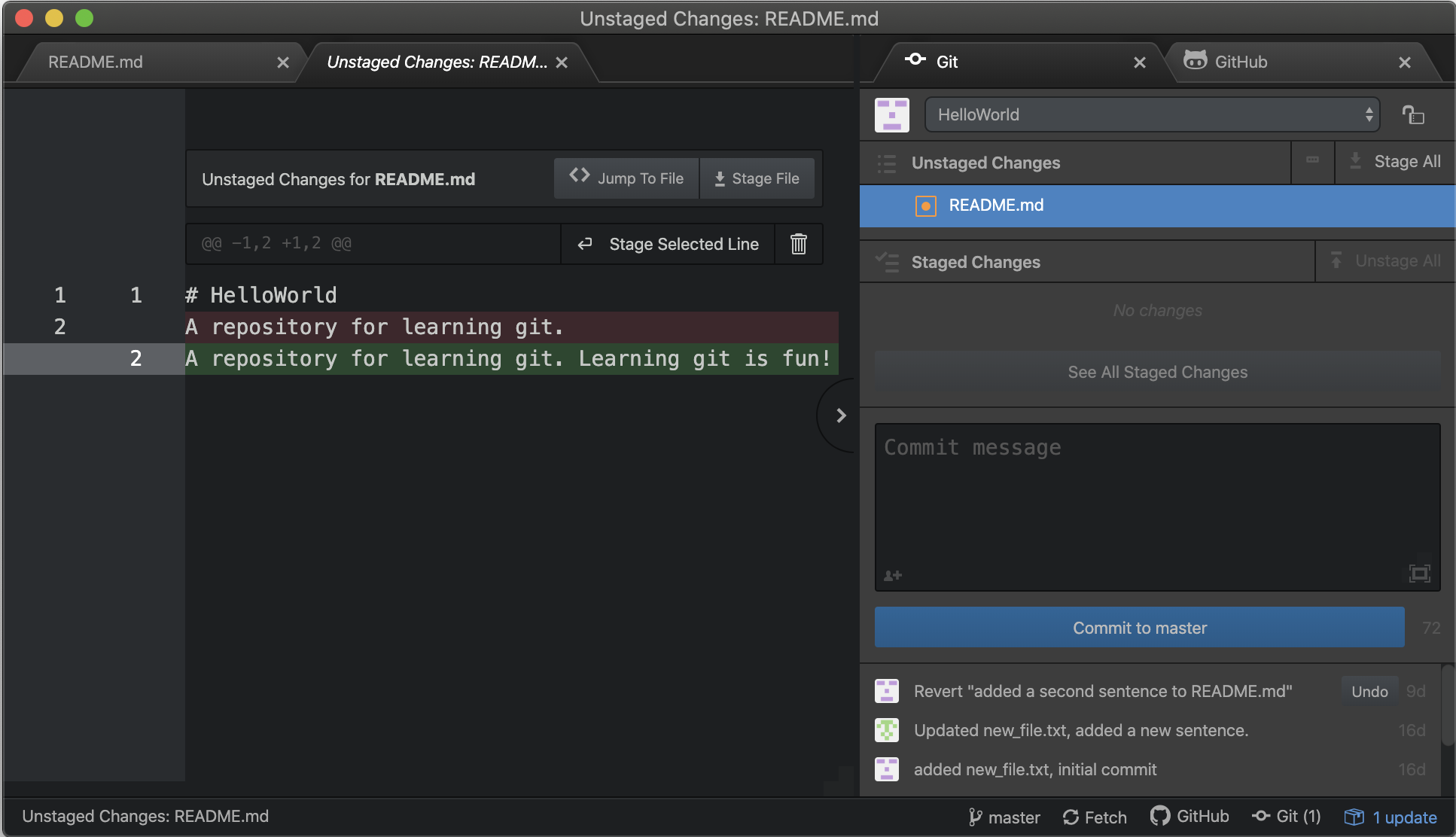Switch to the README.md editor tab

pos(96,62)
